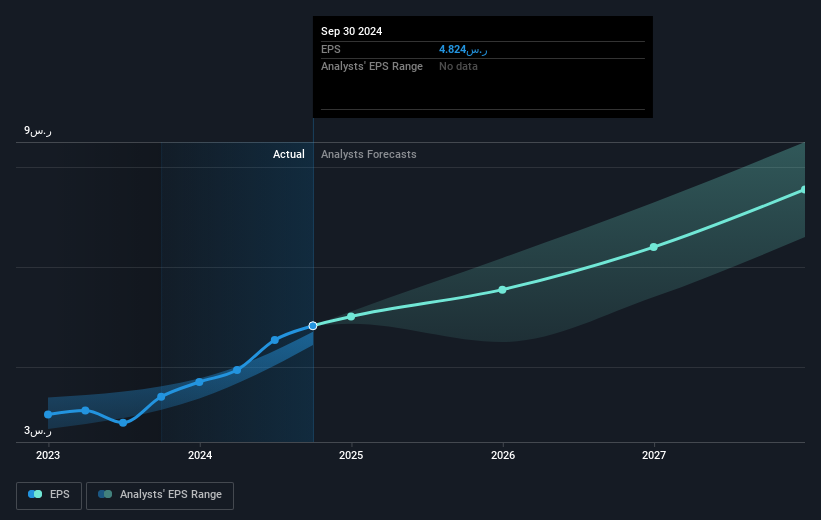Click the early 2023 EPS data point

tap(48, 414)
